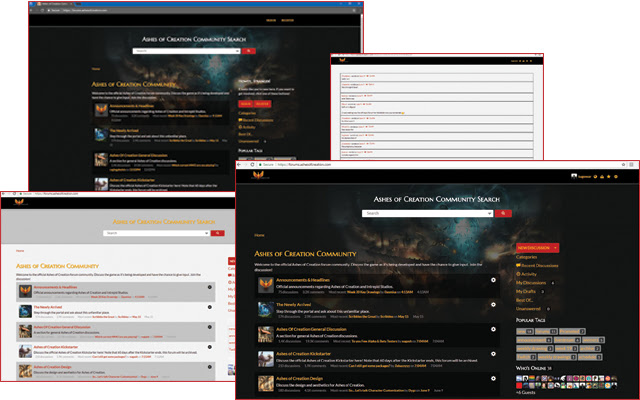This screenshot has width=640, height=400.
Task: Open options gear for Ashes of Creation Kickstarter, front window
Action: pyautogui.click(x=493, y=354)
